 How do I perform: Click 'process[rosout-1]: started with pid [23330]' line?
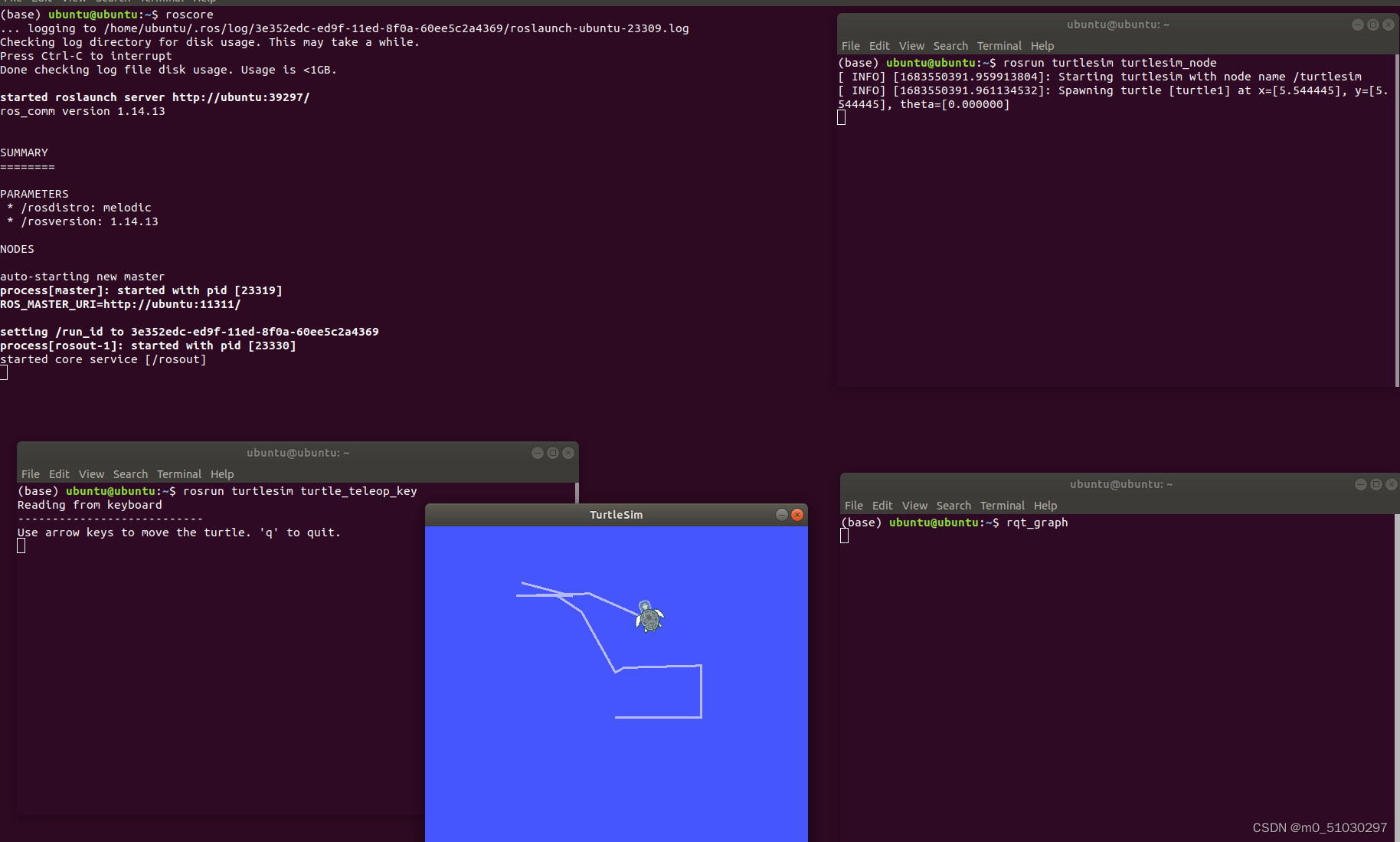(x=148, y=346)
